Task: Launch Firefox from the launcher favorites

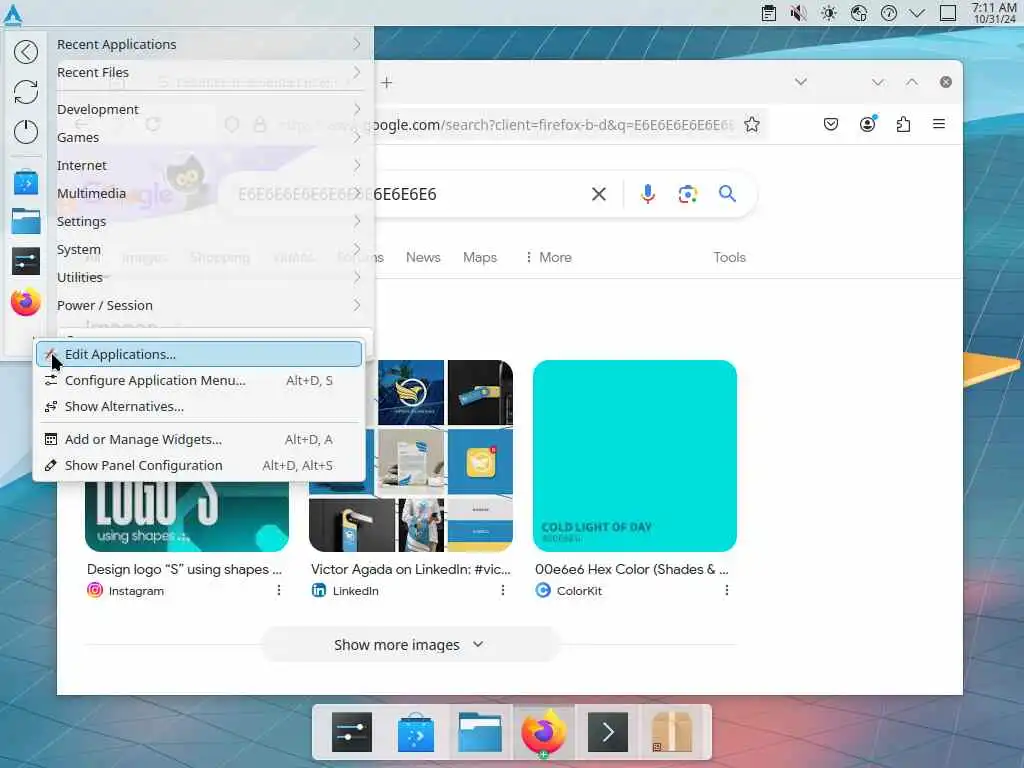Action: (25, 302)
